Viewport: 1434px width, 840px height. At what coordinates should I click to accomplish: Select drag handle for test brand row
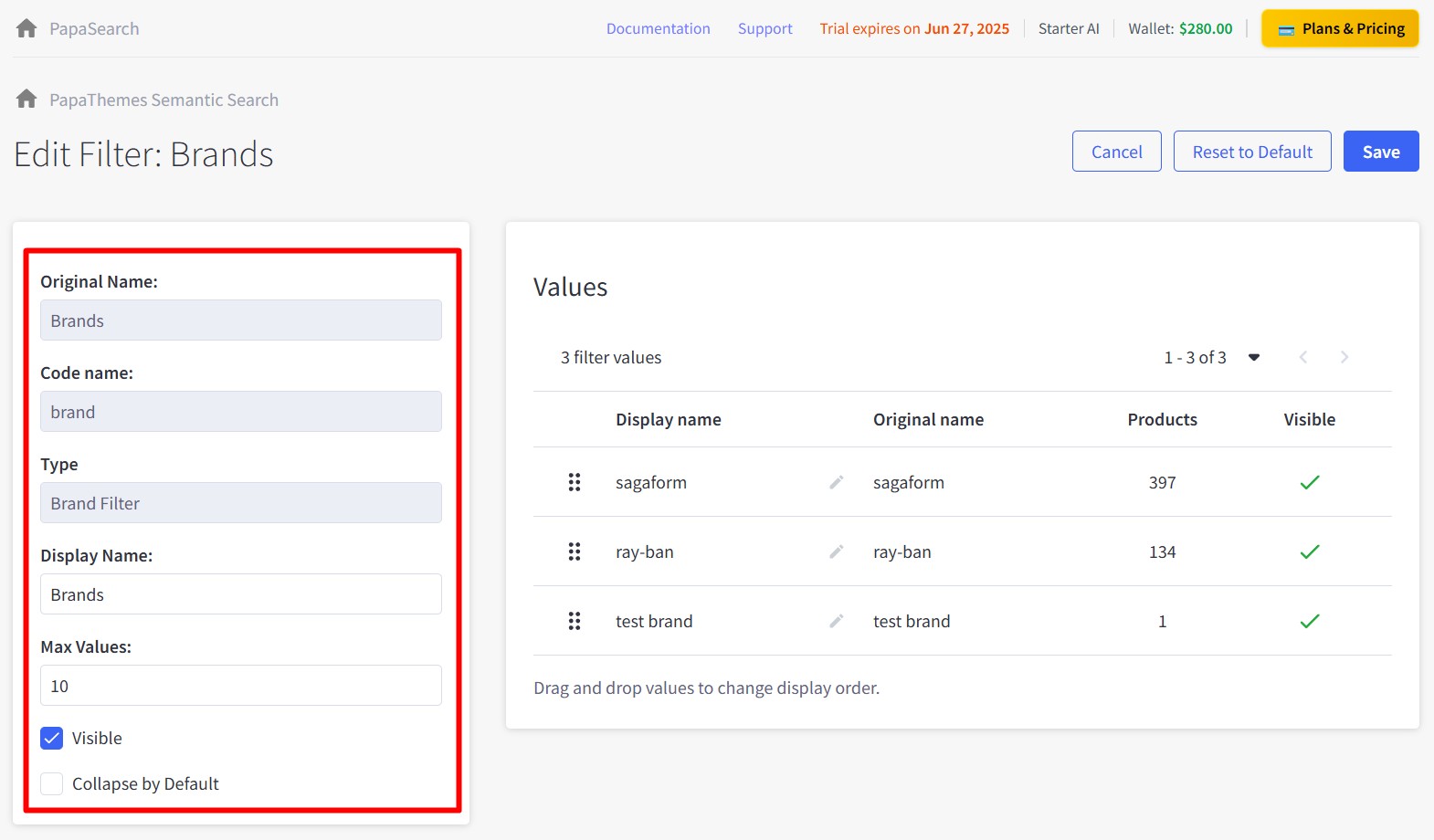tap(575, 621)
